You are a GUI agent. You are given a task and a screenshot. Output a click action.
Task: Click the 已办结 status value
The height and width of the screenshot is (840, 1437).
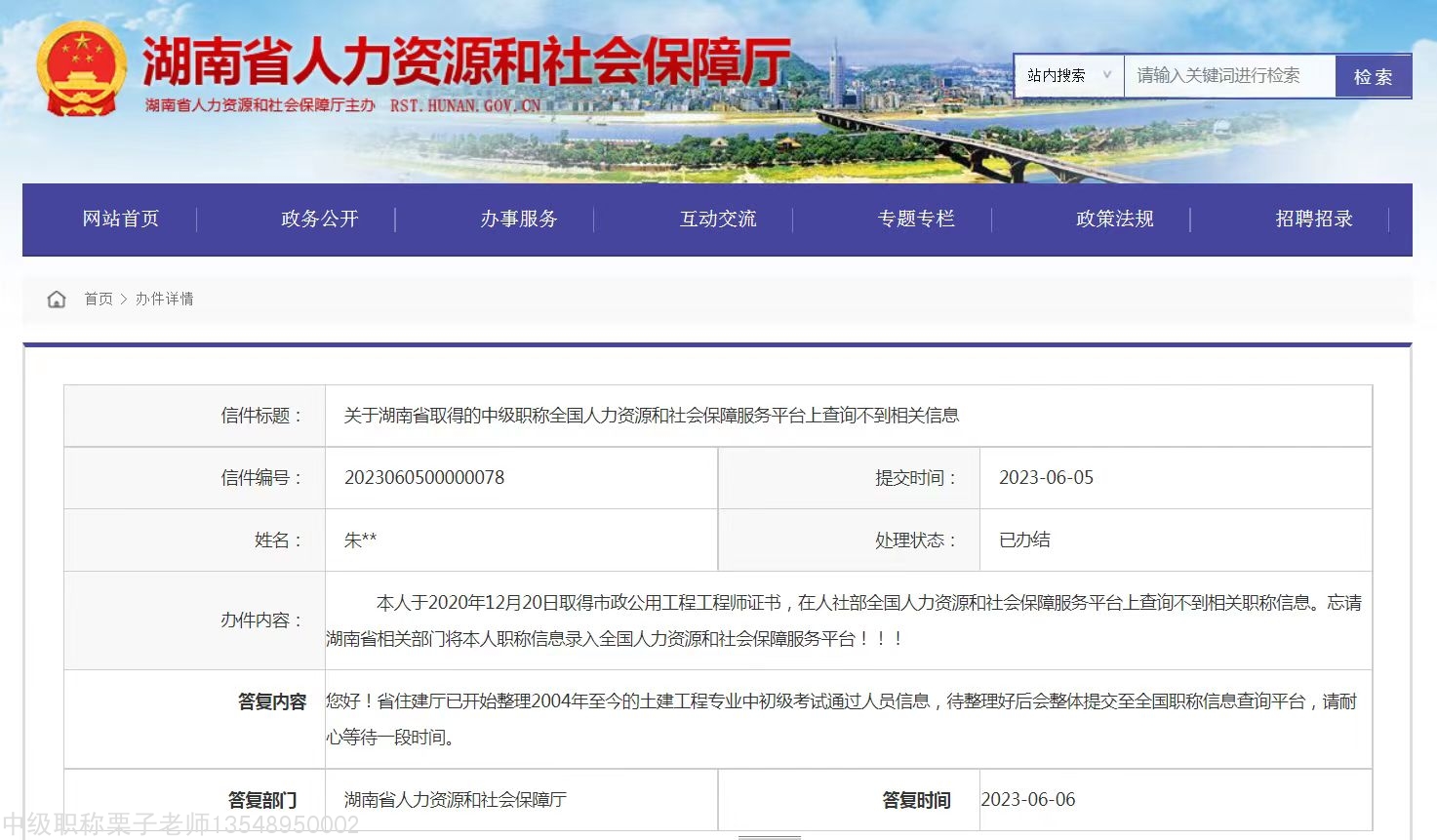[x=1024, y=540]
